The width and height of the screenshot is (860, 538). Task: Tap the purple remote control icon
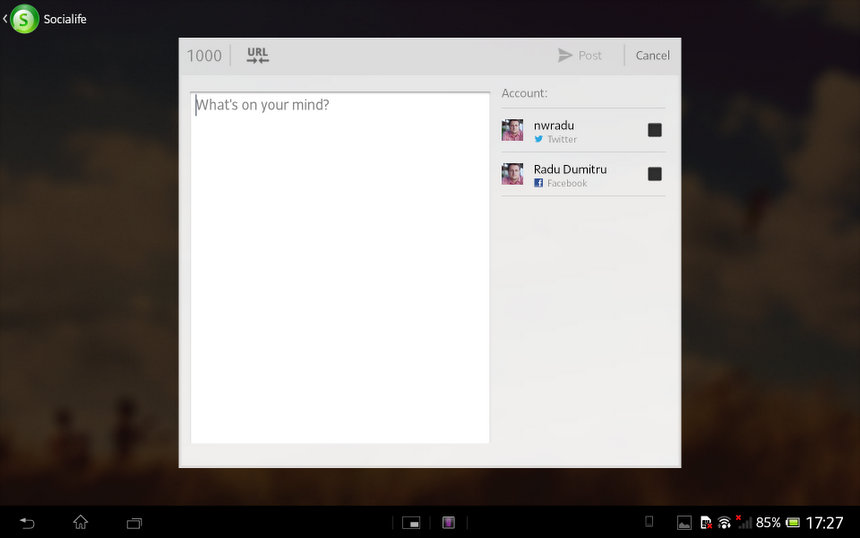pyautogui.click(x=449, y=523)
